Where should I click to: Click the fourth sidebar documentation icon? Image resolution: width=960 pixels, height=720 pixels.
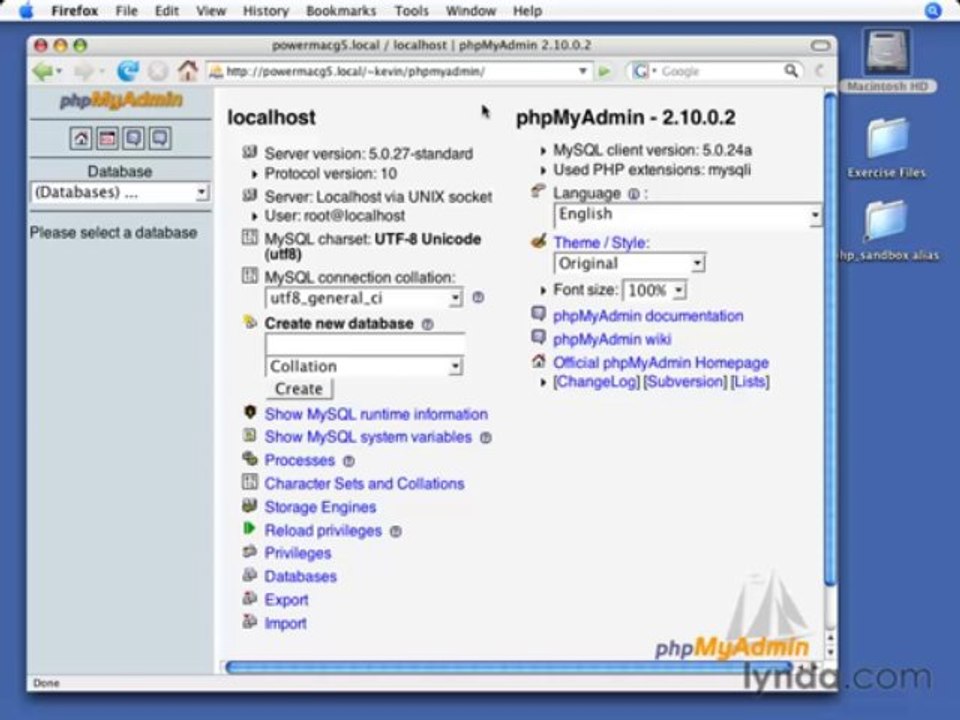pyautogui.click(x=160, y=138)
